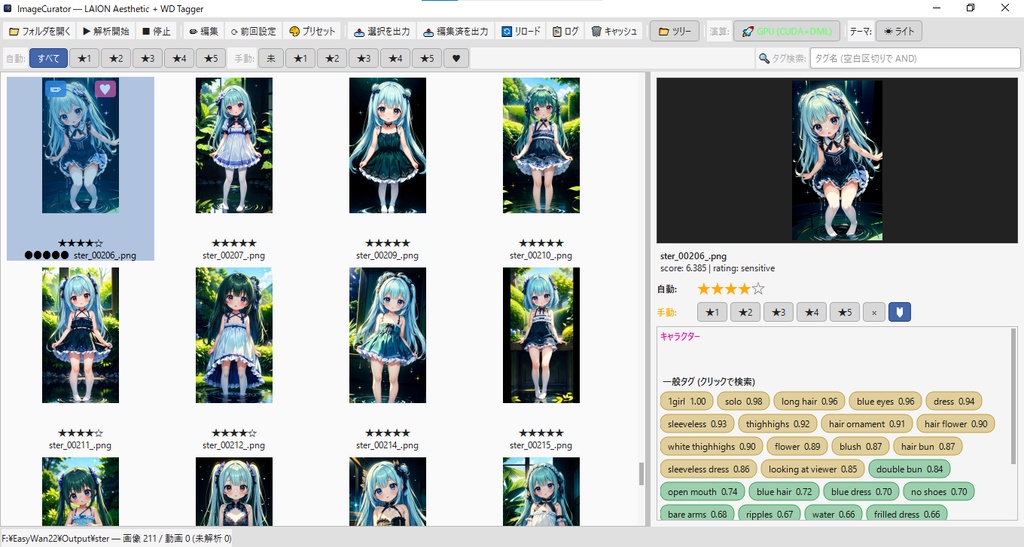The image size is (1024, 547).
Task: Select thumbnail ster_00215_.png
Action: coord(541,335)
